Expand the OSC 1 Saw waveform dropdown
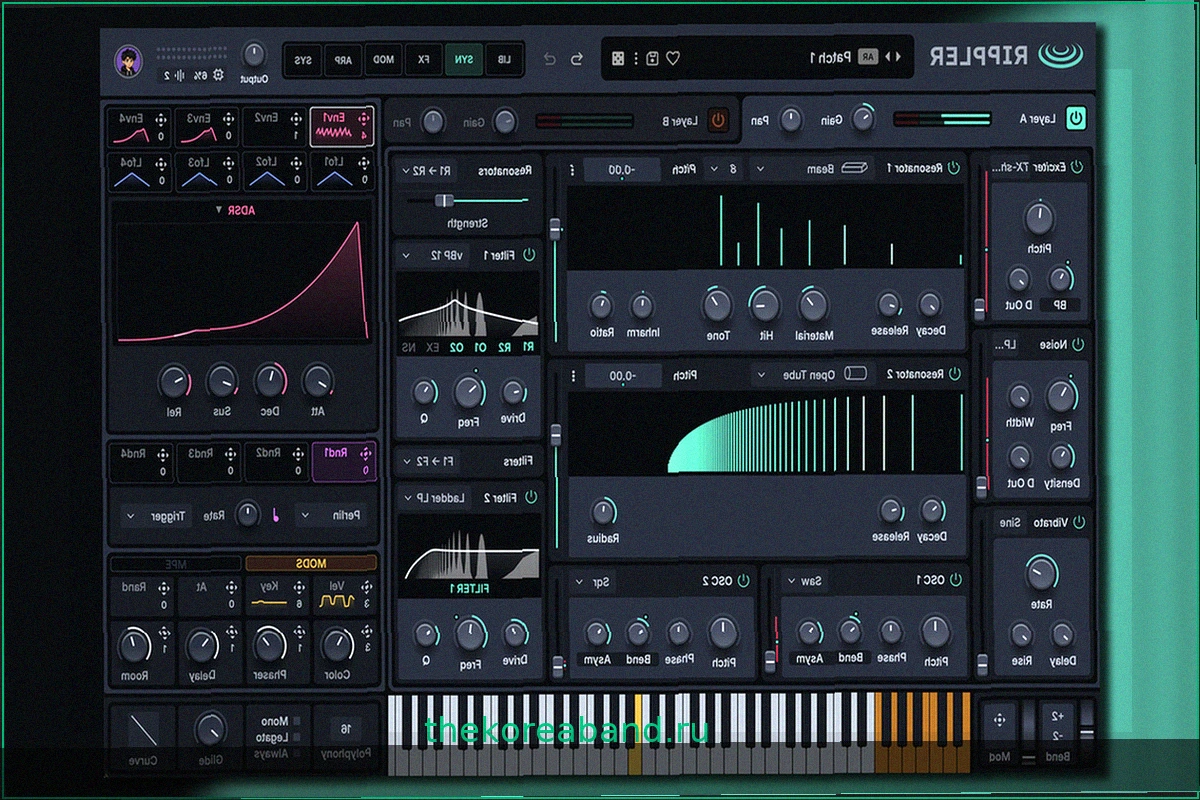This screenshot has height=800, width=1200. (804, 579)
